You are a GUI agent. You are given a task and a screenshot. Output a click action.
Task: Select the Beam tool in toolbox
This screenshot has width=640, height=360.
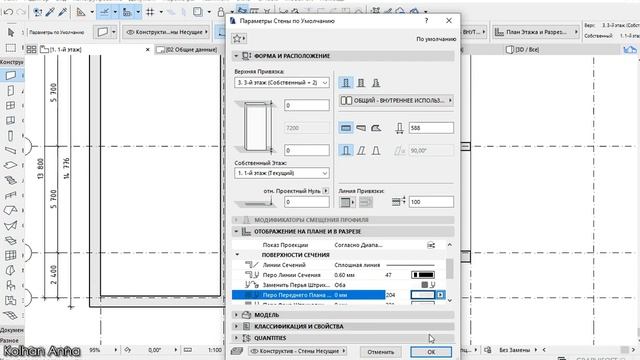tap(11, 150)
